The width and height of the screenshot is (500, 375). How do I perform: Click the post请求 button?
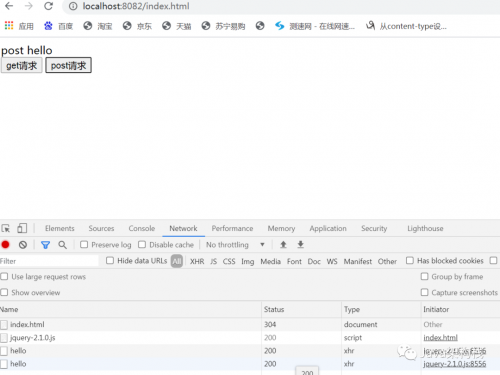coord(68,65)
